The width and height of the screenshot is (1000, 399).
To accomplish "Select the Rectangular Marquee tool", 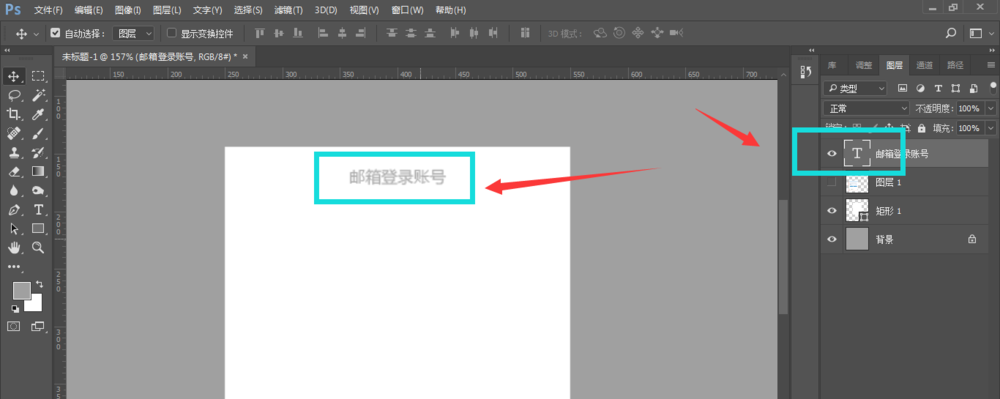I will coord(38,76).
